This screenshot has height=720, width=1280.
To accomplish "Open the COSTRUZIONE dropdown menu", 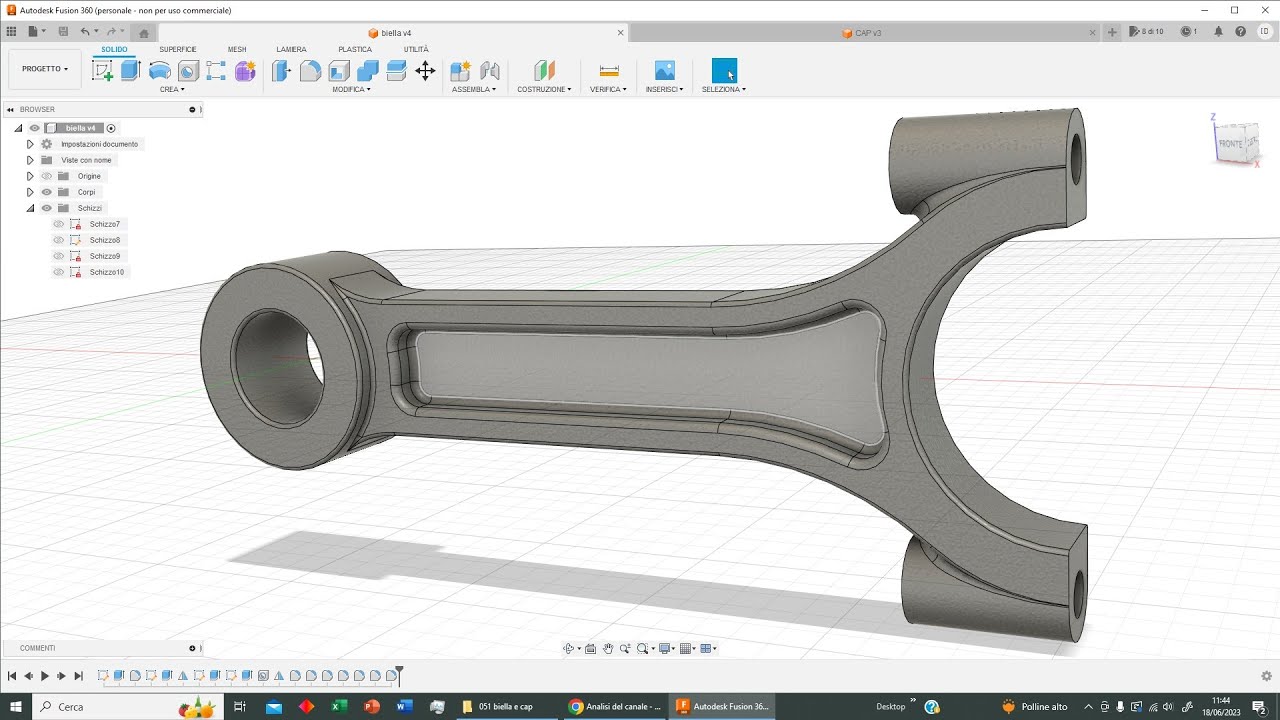I will 544,89.
